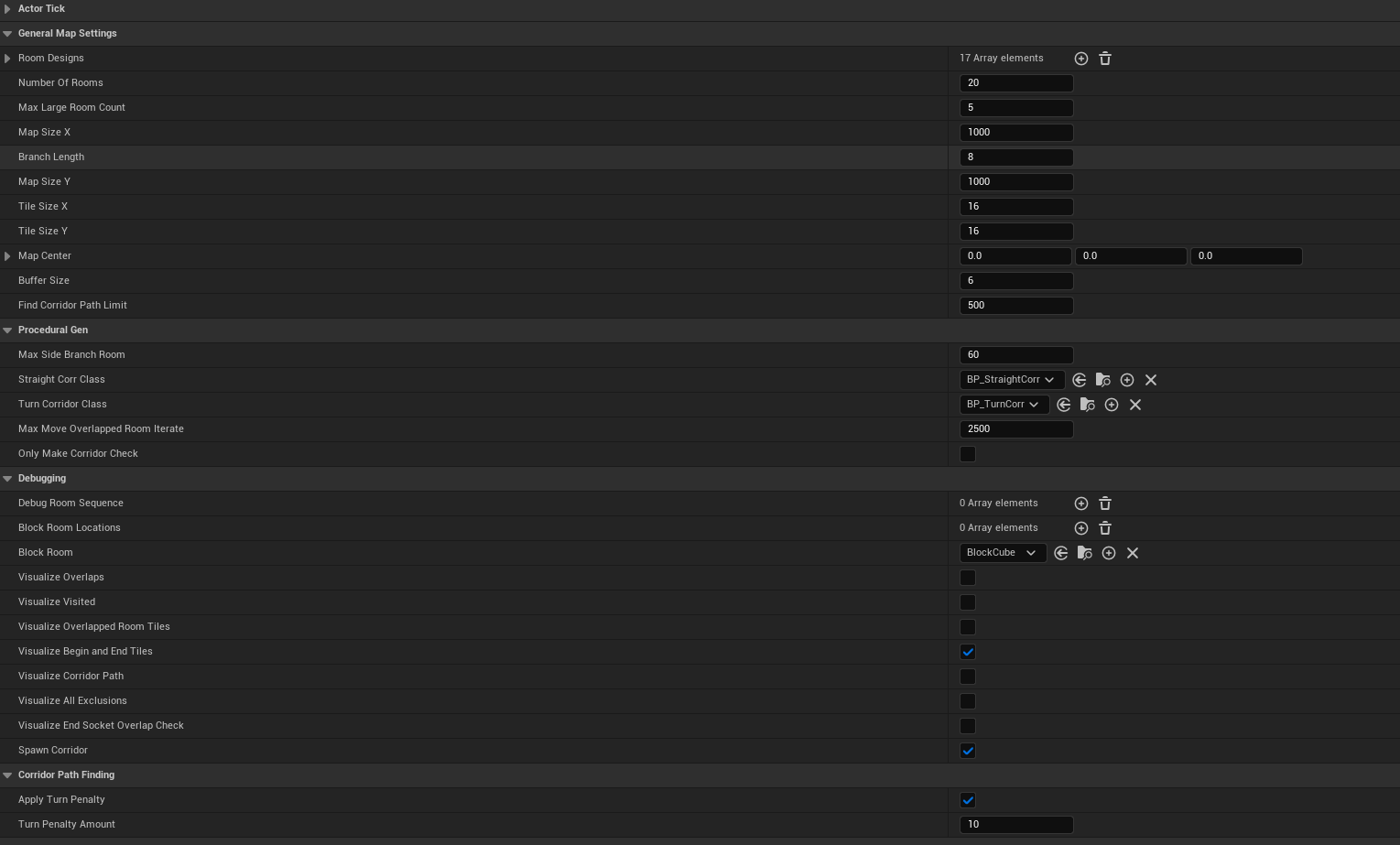Remove all Room Designs array elements
1400x845 pixels.
[1105, 59]
